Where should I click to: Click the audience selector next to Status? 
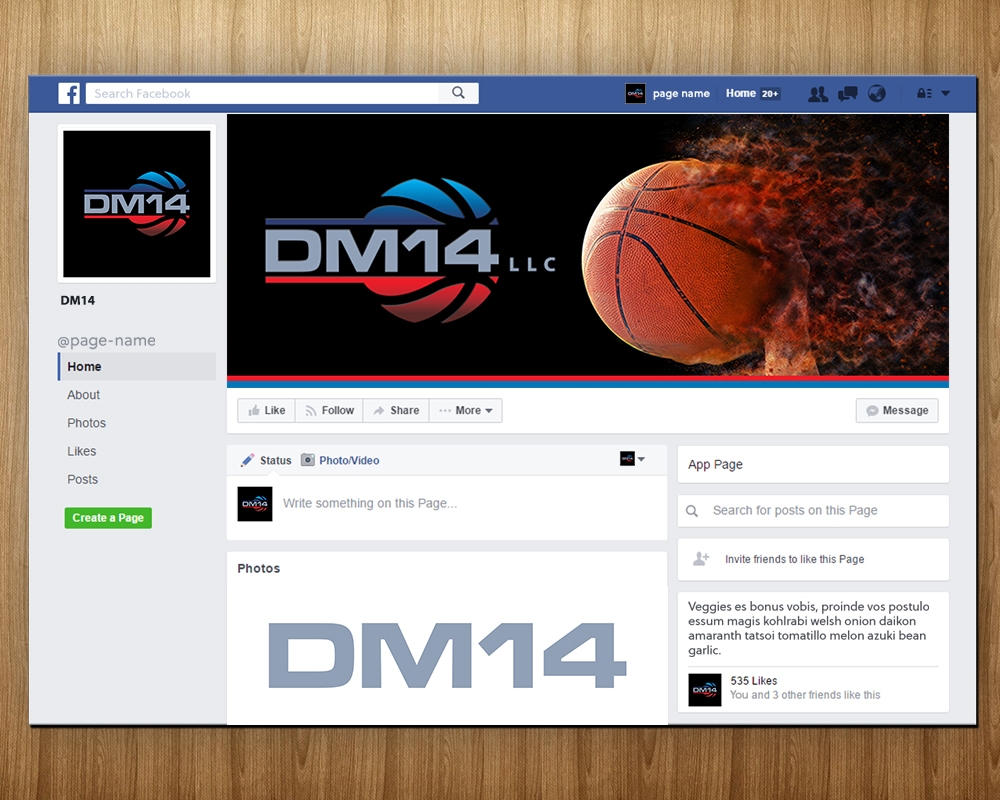point(633,459)
